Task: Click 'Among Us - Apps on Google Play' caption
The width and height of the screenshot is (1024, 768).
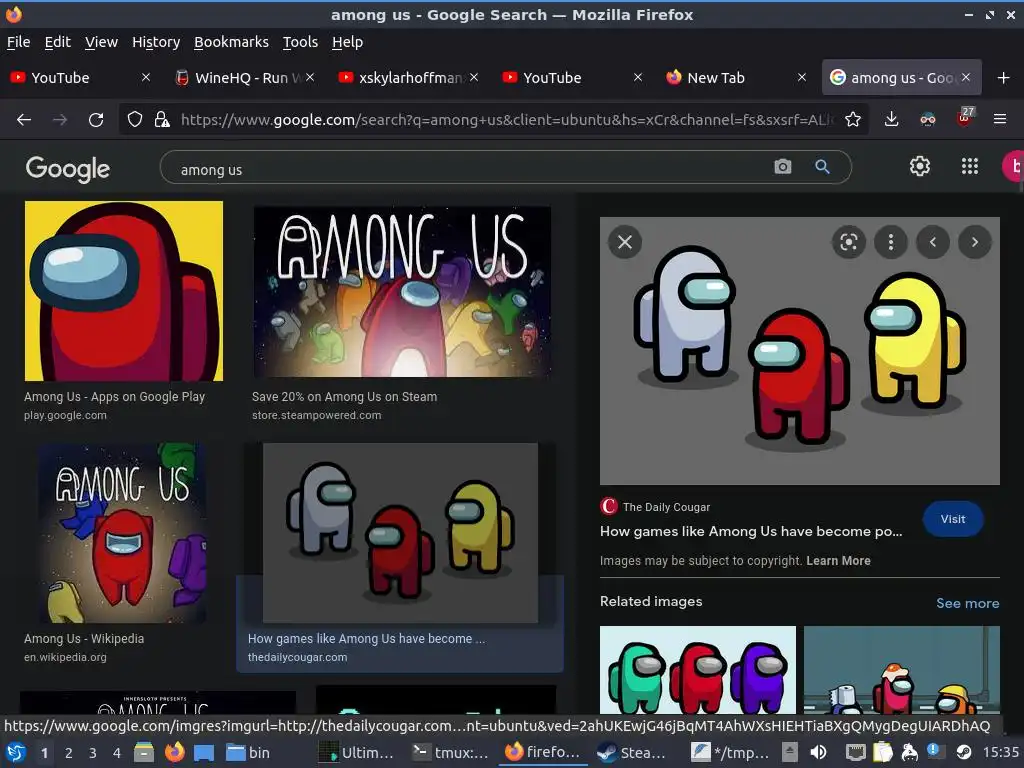Action: 114,396
